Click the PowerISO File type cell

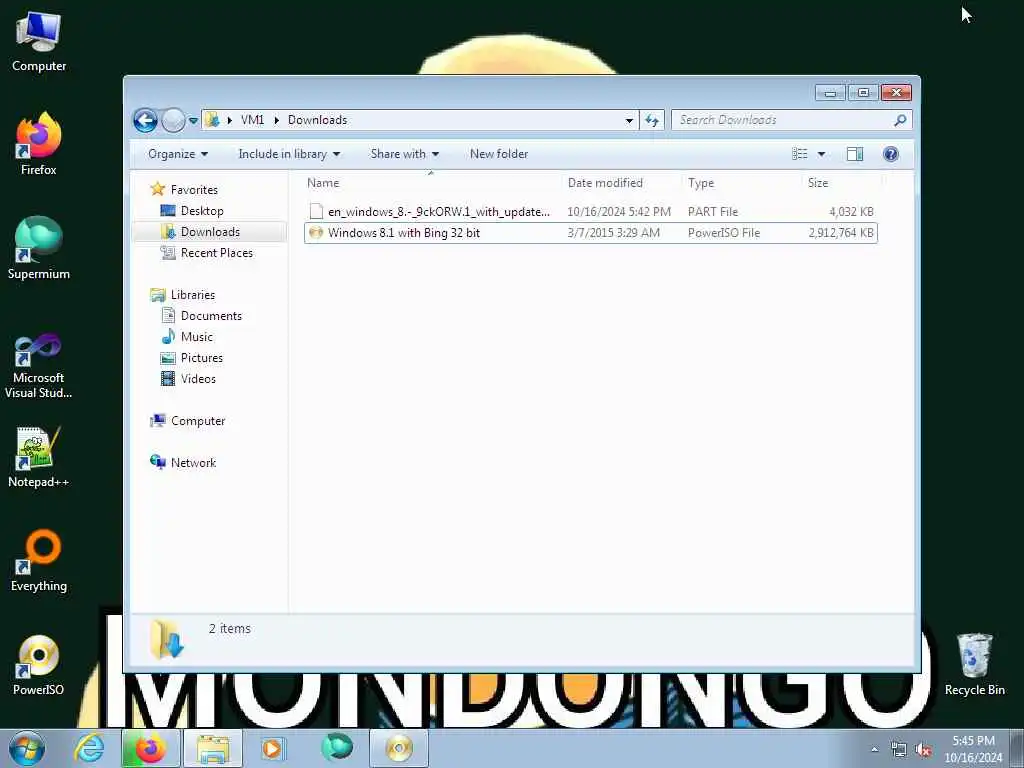click(x=724, y=232)
